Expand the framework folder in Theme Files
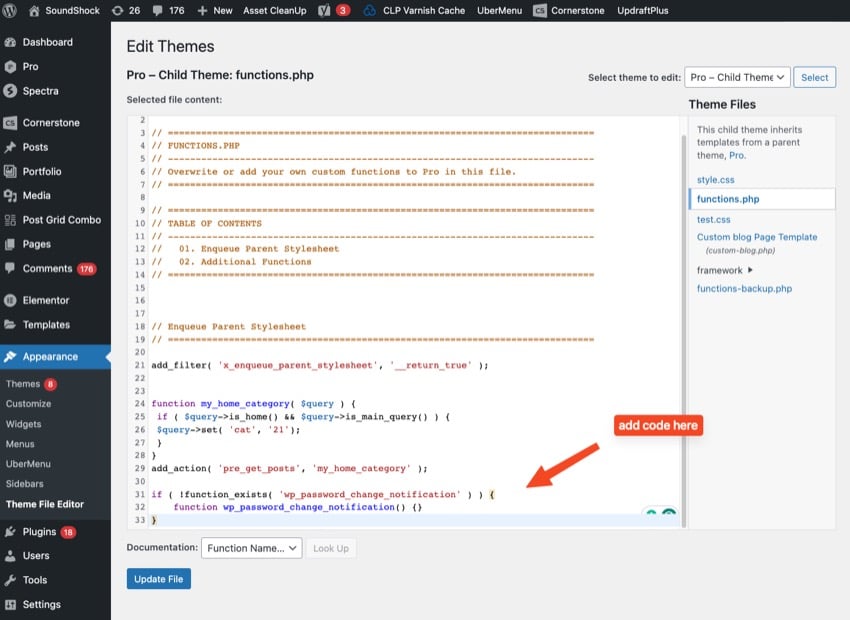Screen dimensions: 850x620 [x=749, y=270]
